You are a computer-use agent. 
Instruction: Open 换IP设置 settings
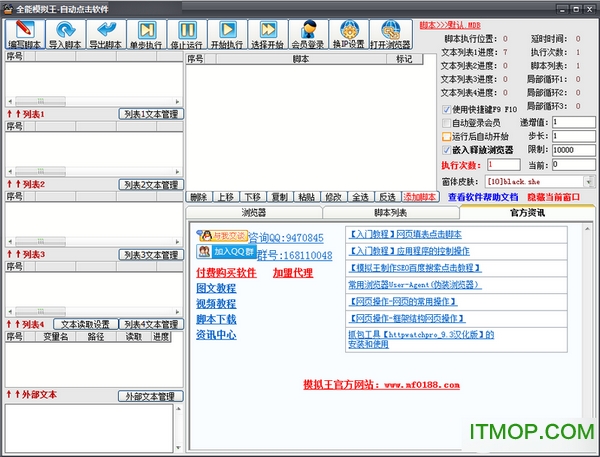349,34
